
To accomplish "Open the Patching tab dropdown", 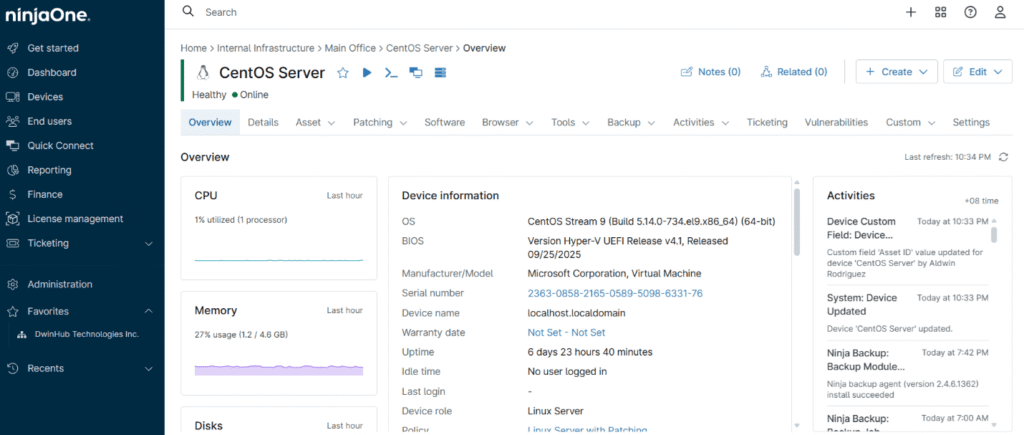I will point(380,122).
